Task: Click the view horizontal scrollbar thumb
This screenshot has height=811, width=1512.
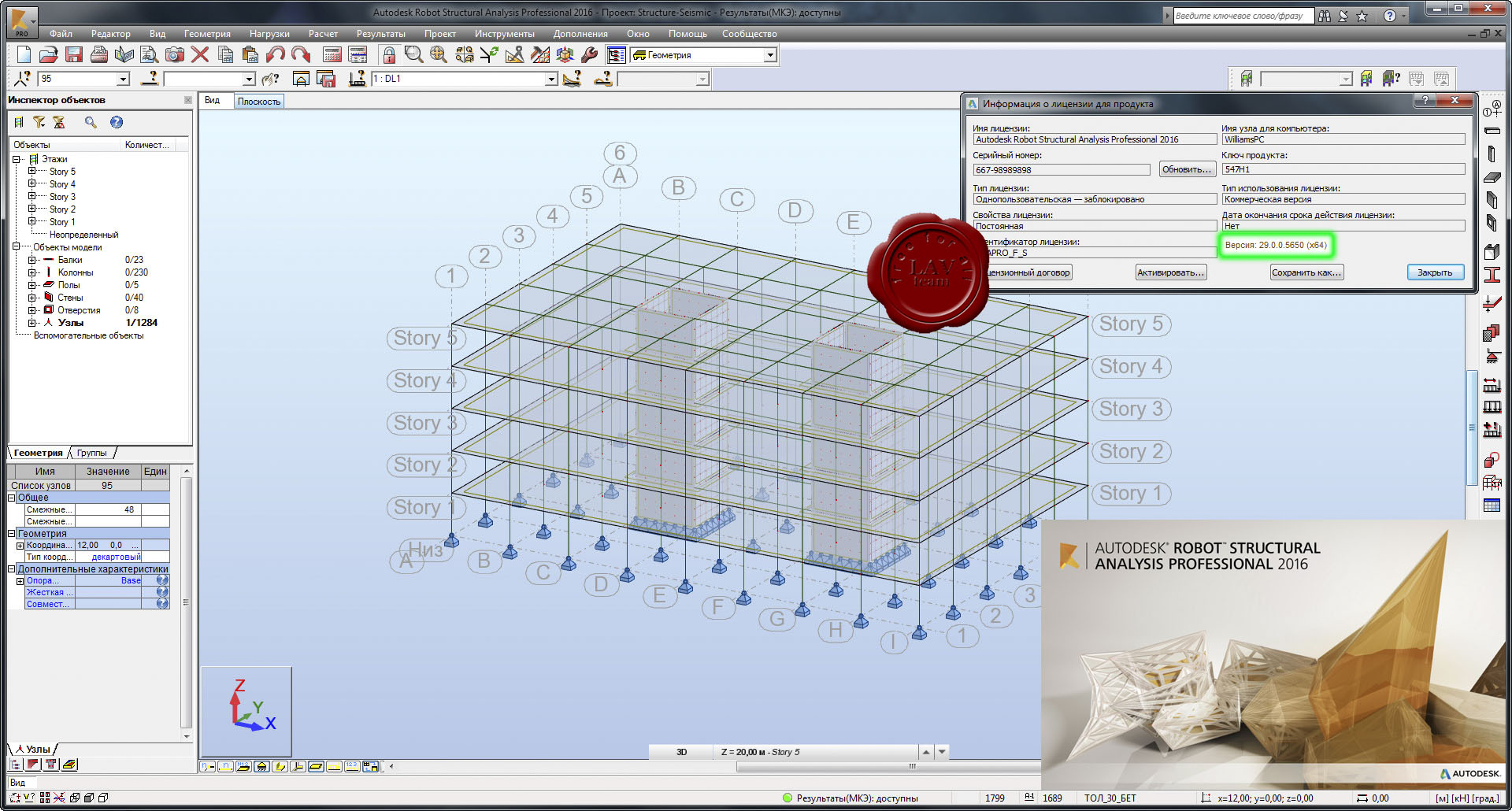Action: pyautogui.click(x=912, y=766)
